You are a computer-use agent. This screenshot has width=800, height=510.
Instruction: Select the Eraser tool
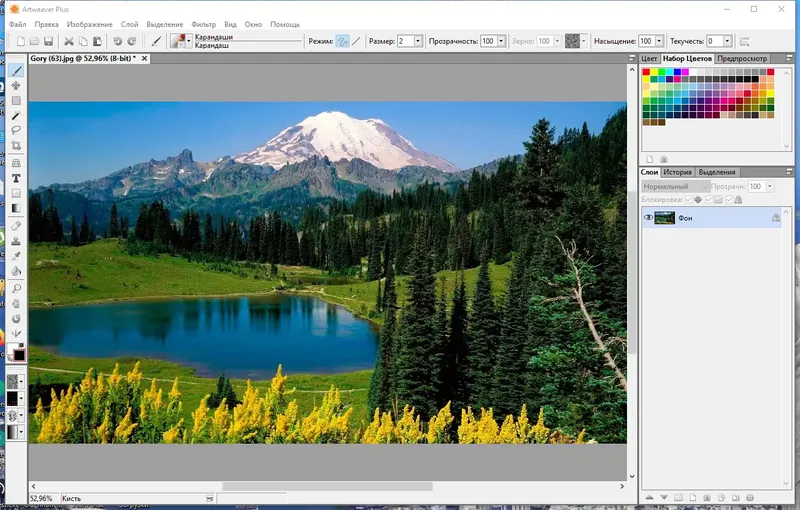pos(16,225)
